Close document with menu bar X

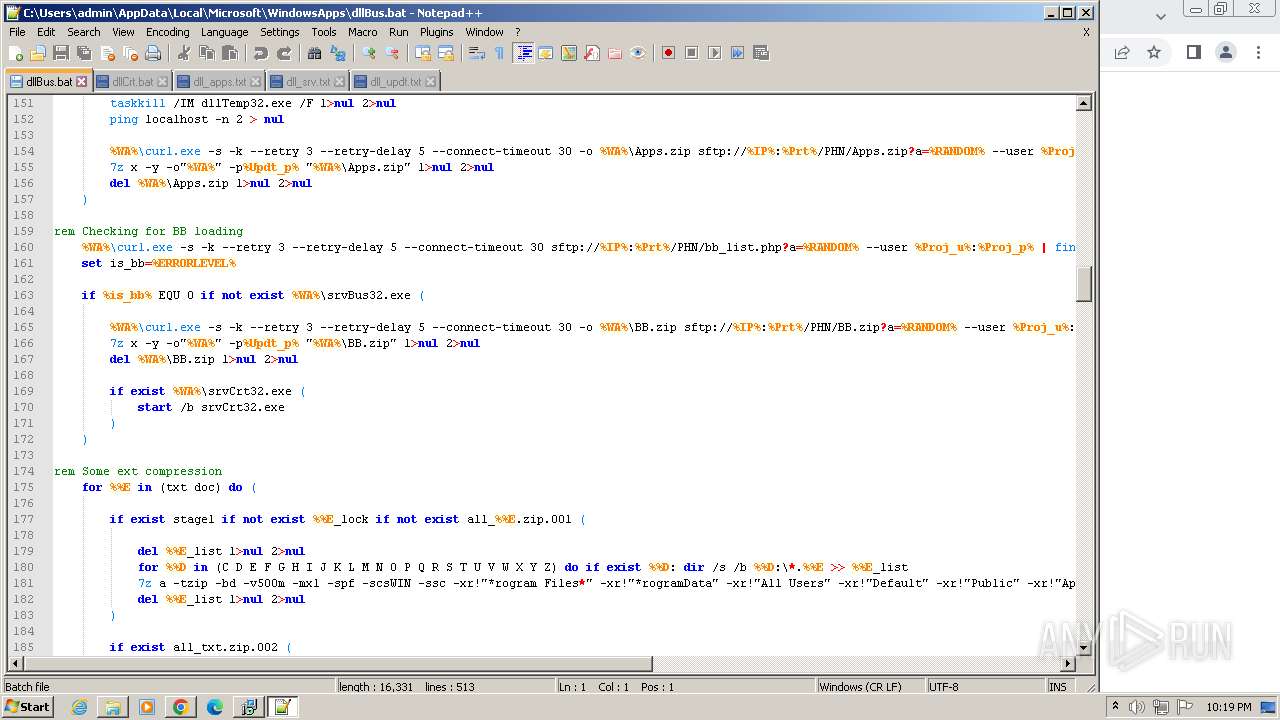point(1086,32)
